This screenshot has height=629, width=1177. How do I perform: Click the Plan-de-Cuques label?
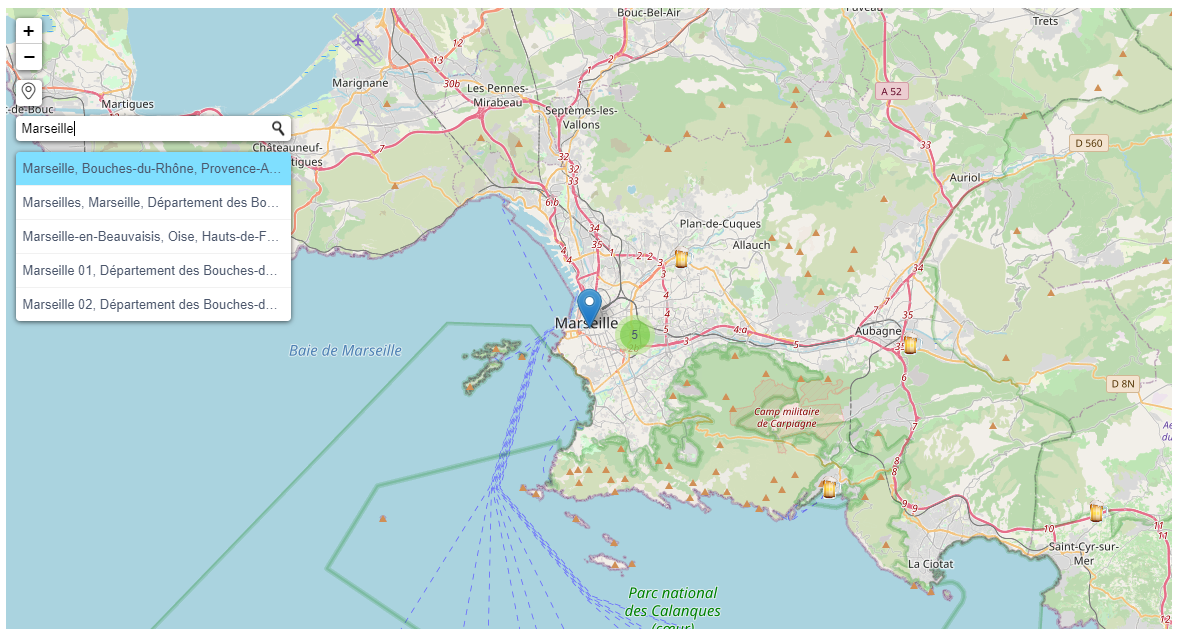click(720, 224)
